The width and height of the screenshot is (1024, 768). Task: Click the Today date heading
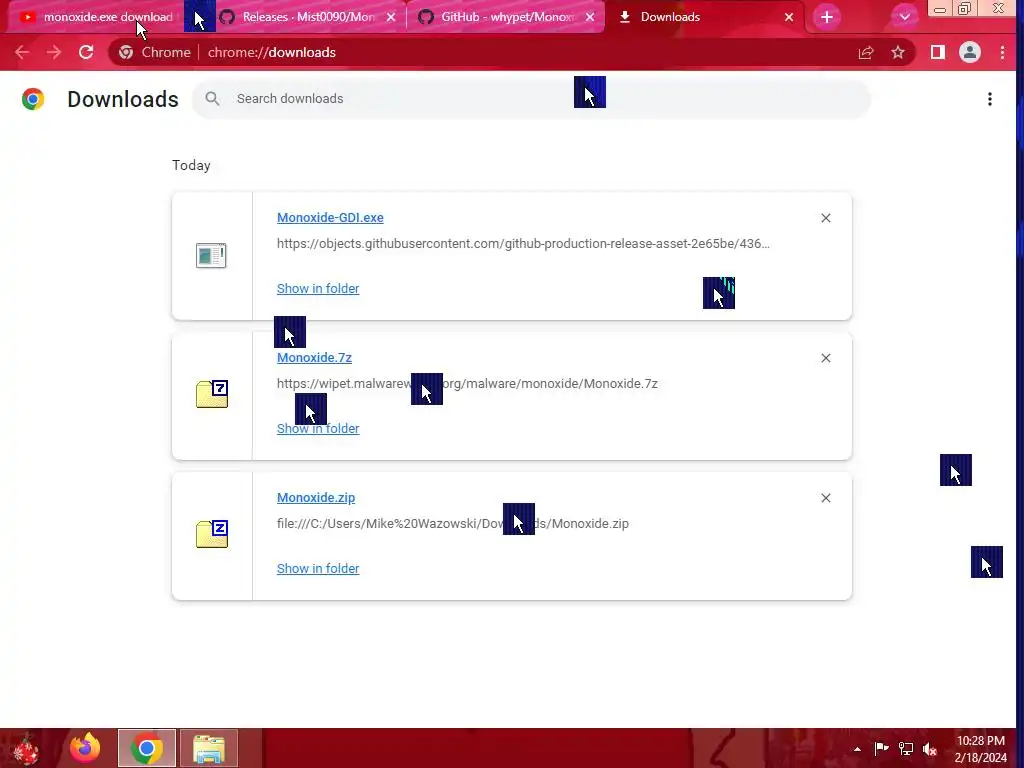click(191, 165)
